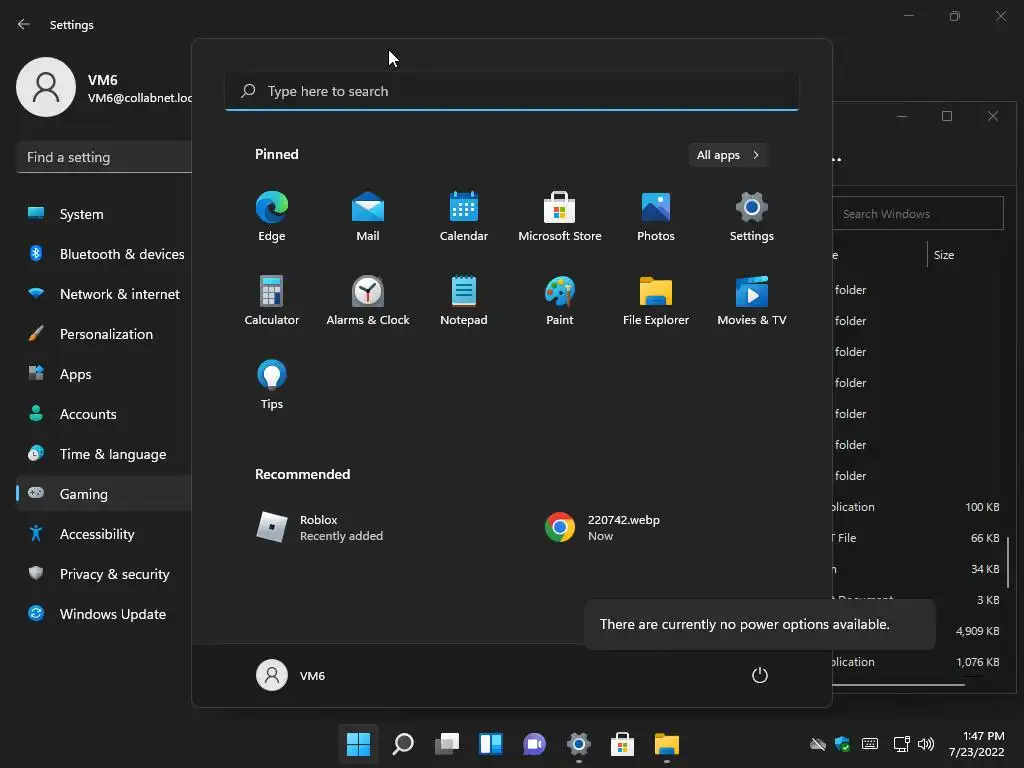
Task: Select the 66 KB File row
Action: tap(920, 537)
